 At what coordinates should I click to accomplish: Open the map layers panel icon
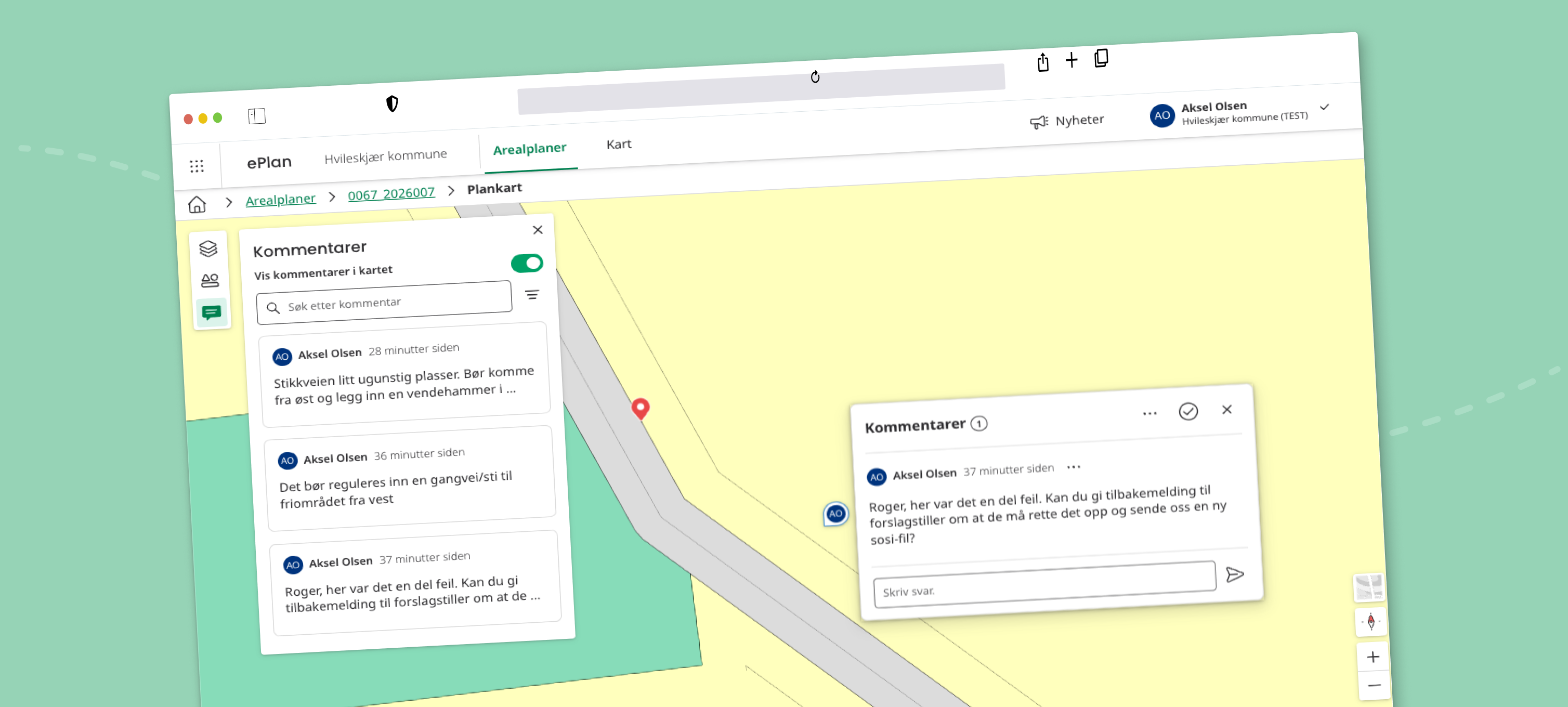[208, 249]
